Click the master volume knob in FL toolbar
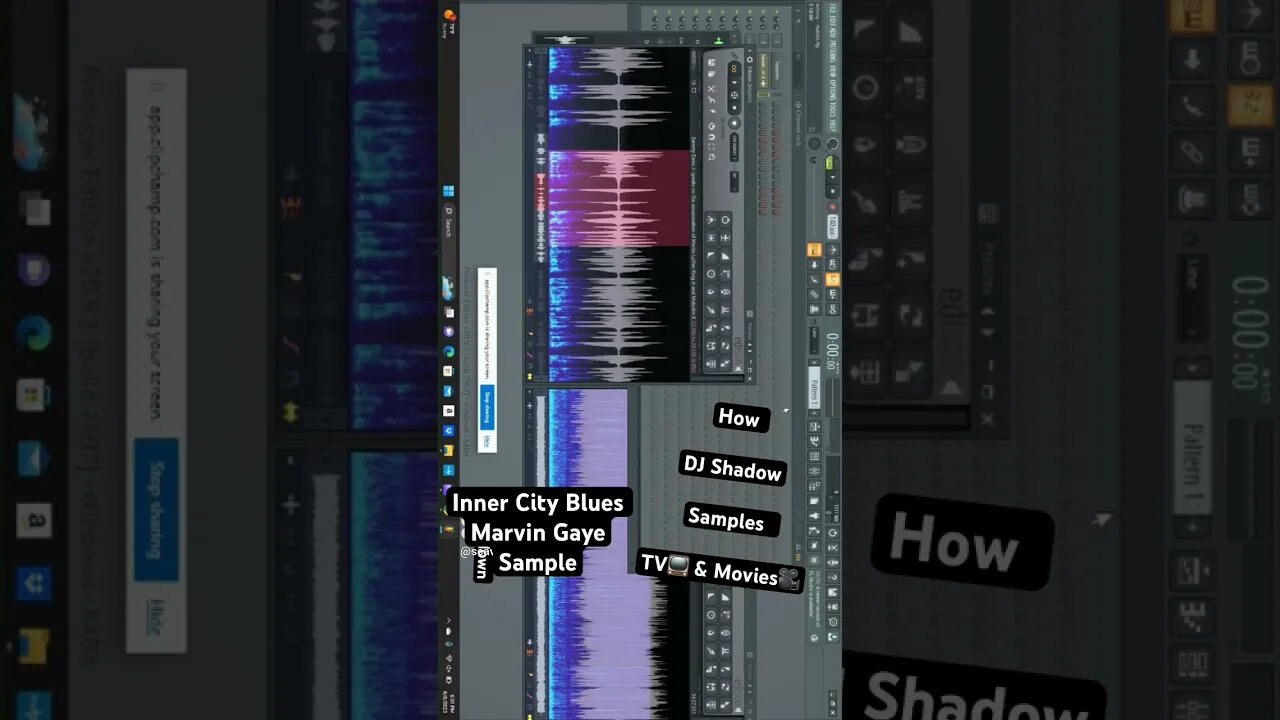This screenshot has width=1280, height=720. (x=833, y=144)
